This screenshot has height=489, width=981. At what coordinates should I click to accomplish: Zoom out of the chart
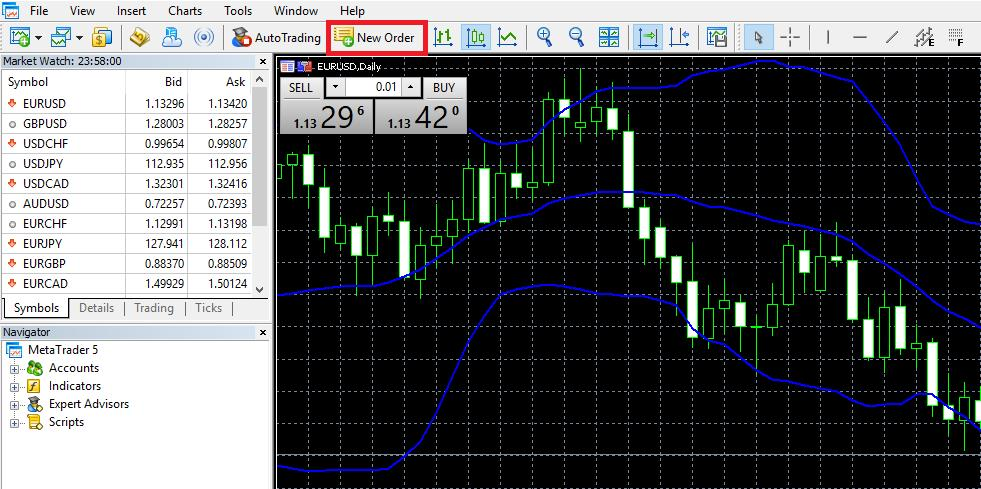[576, 38]
